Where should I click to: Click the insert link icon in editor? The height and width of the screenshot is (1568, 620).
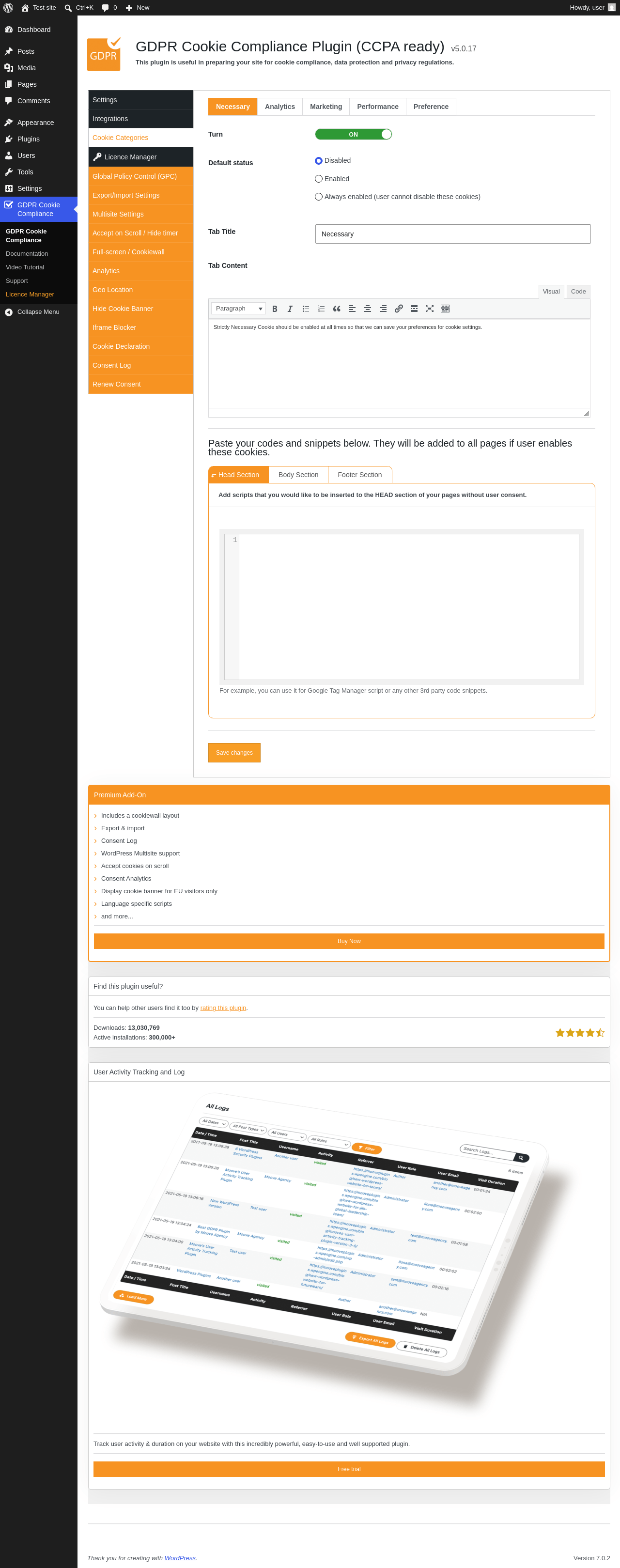coord(399,309)
